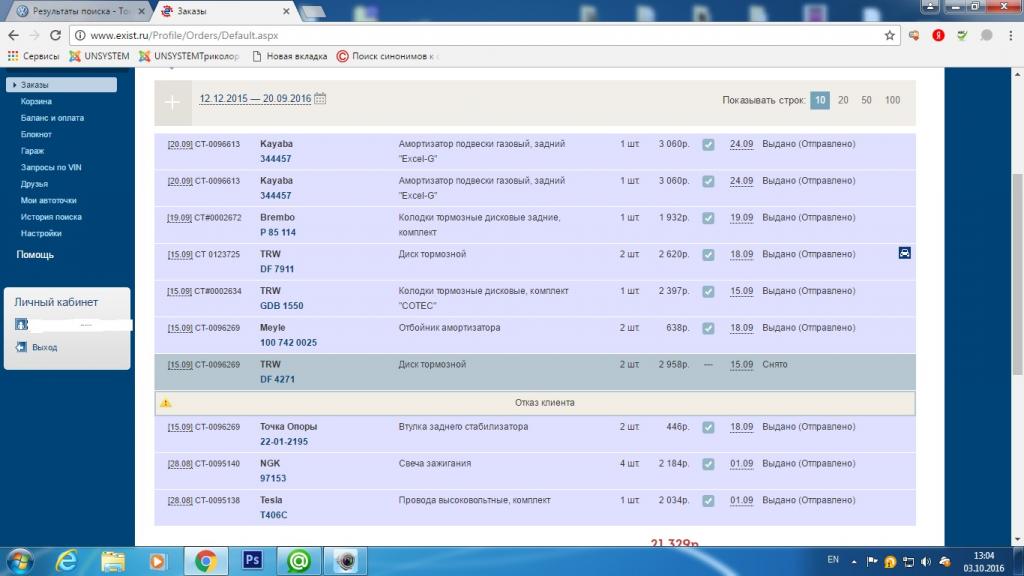The height and width of the screenshot is (576, 1024).
Task: Reload the page with refresh icon
Action: [56, 35]
